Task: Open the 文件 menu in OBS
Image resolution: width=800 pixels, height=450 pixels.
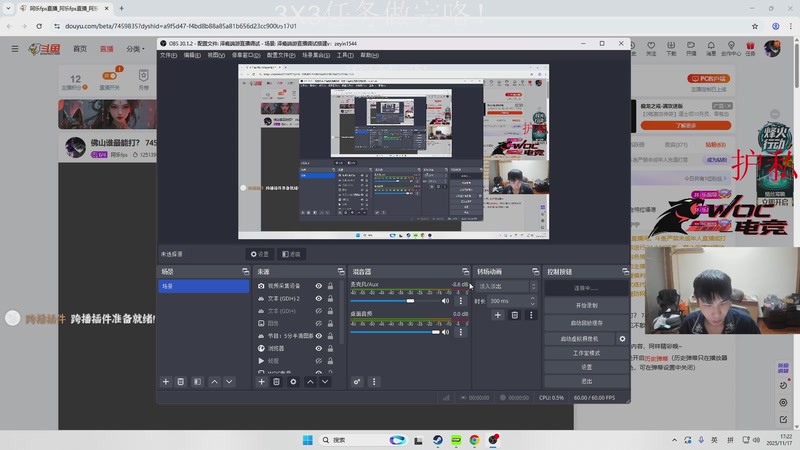Action: coord(168,56)
